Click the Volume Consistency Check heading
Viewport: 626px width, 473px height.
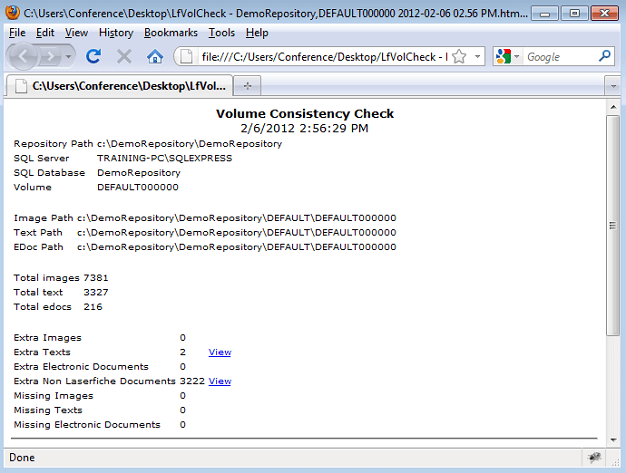click(305, 114)
